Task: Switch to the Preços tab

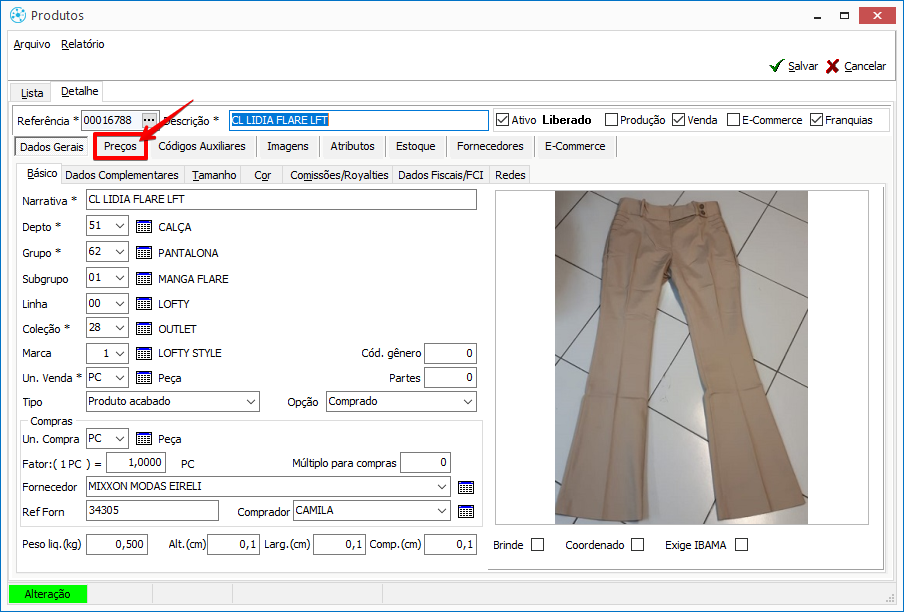Action: tap(120, 146)
